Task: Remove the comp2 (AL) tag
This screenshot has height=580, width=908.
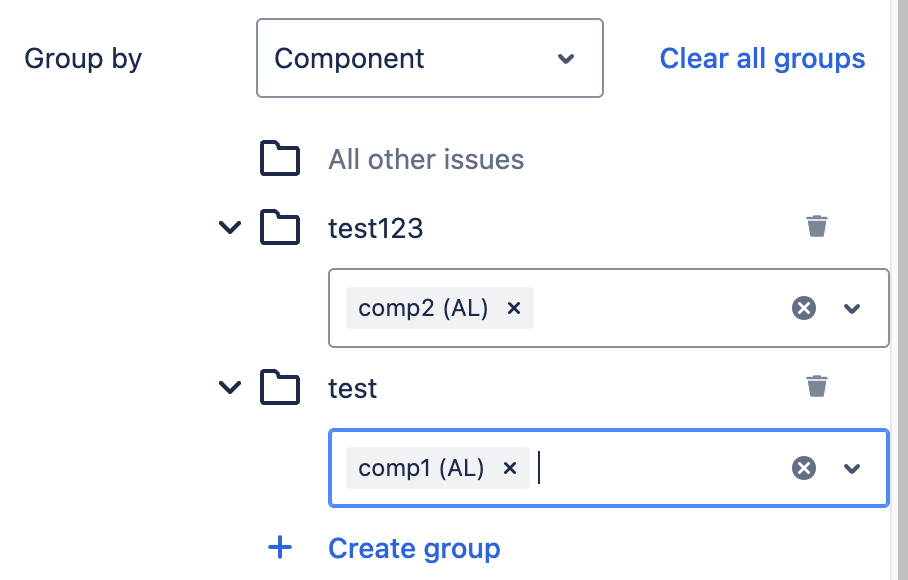Action: point(514,308)
